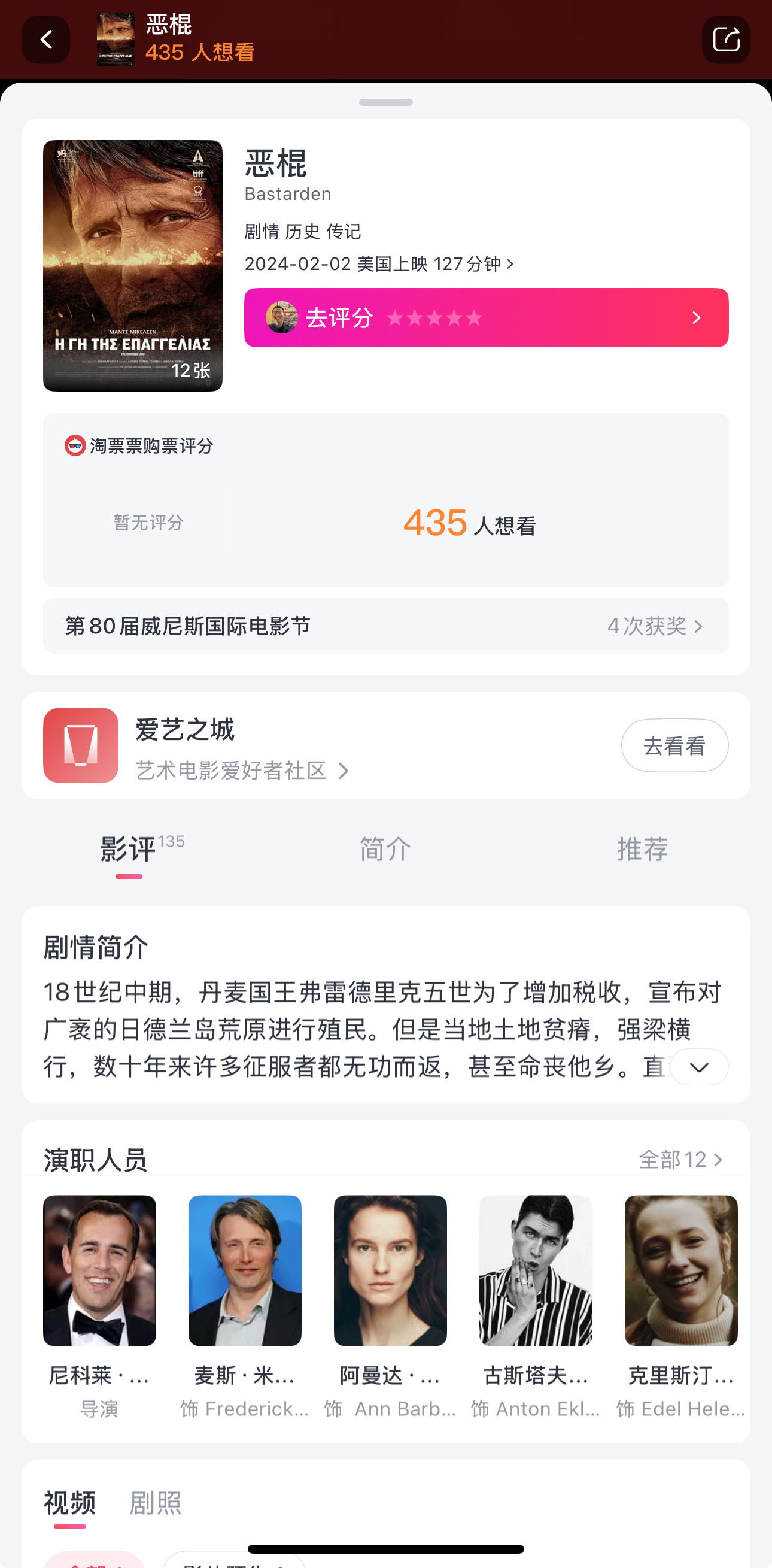View 全部 12 cast members
Viewport: 772px width, 1568px height.
(x=681, y=1160)
